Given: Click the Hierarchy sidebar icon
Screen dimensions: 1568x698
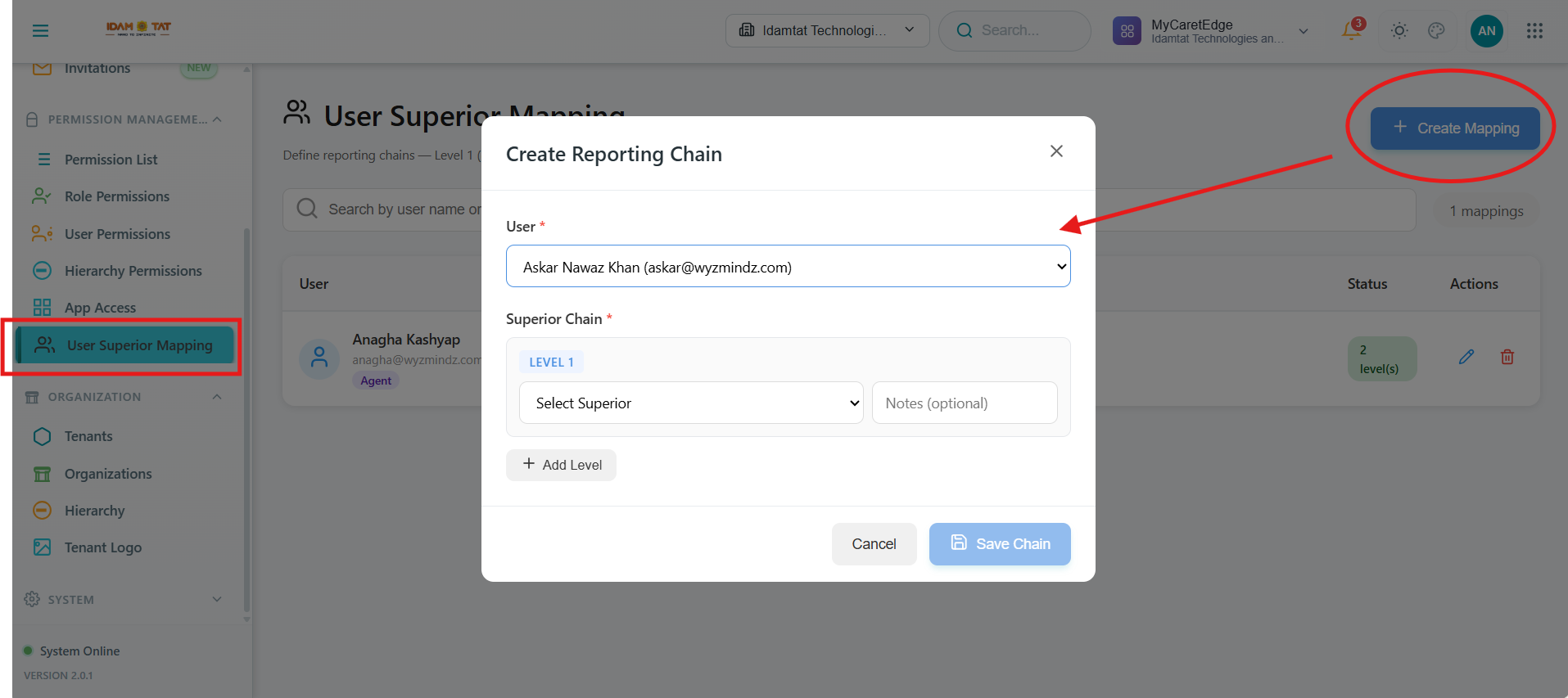Looking at the screenshot, I should [x=42, y=511].
